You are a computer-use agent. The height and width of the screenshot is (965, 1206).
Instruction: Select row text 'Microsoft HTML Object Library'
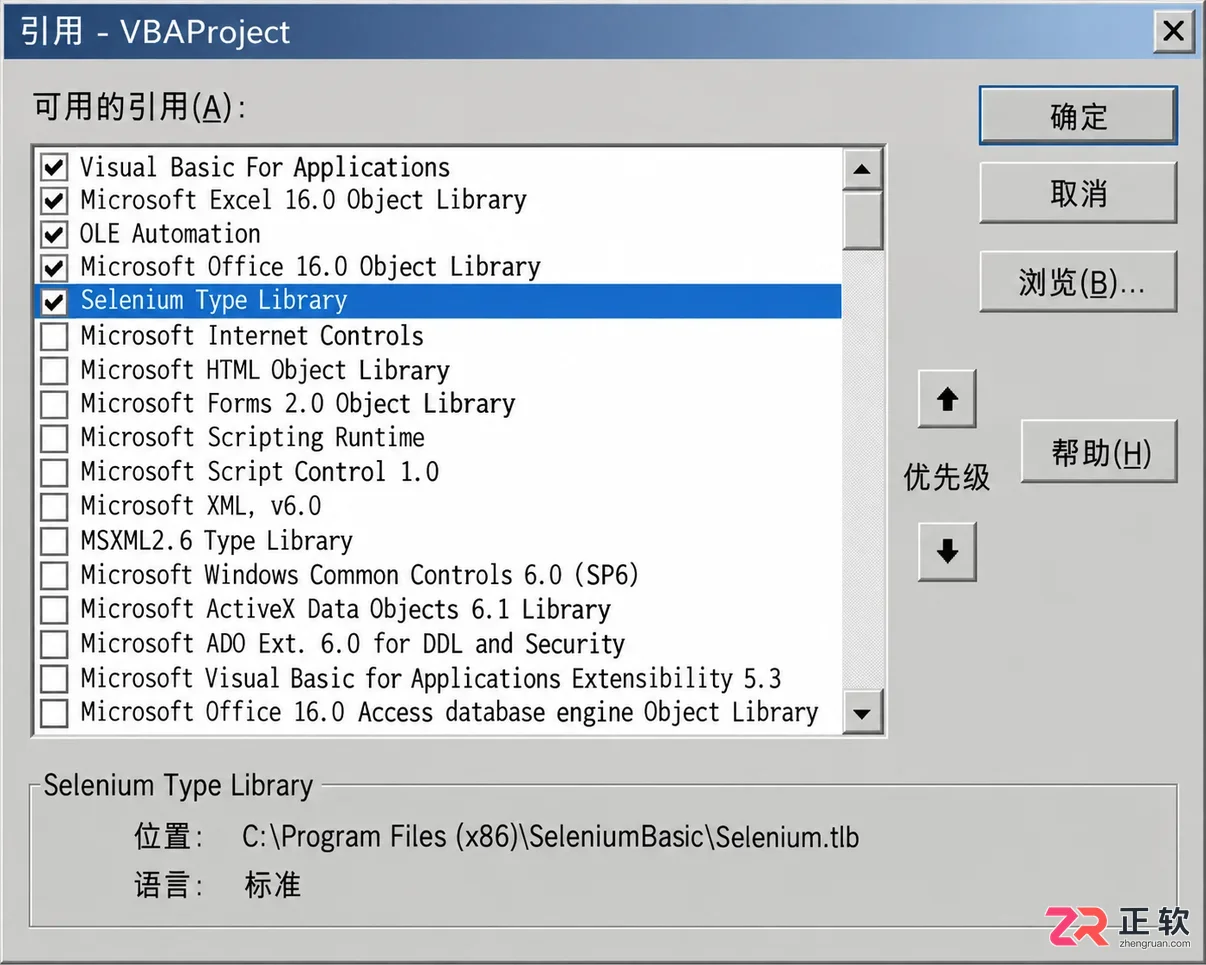pos(265,370)
